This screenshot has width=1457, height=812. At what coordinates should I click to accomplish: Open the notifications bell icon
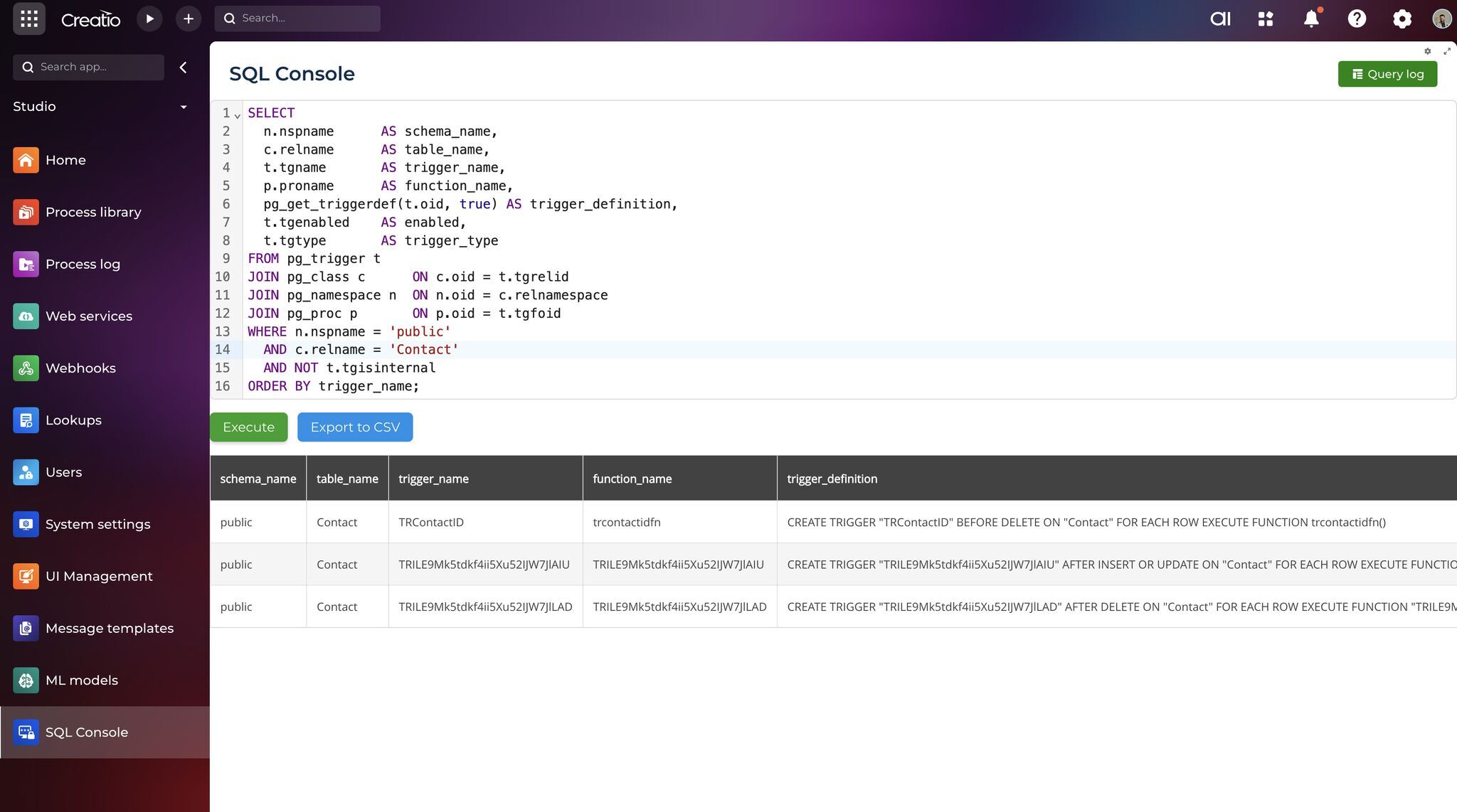click(x=1311, y=18)
